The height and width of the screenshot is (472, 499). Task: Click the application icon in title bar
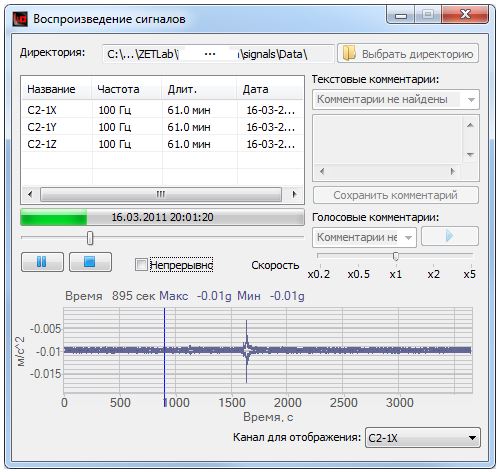click(20, 19)
